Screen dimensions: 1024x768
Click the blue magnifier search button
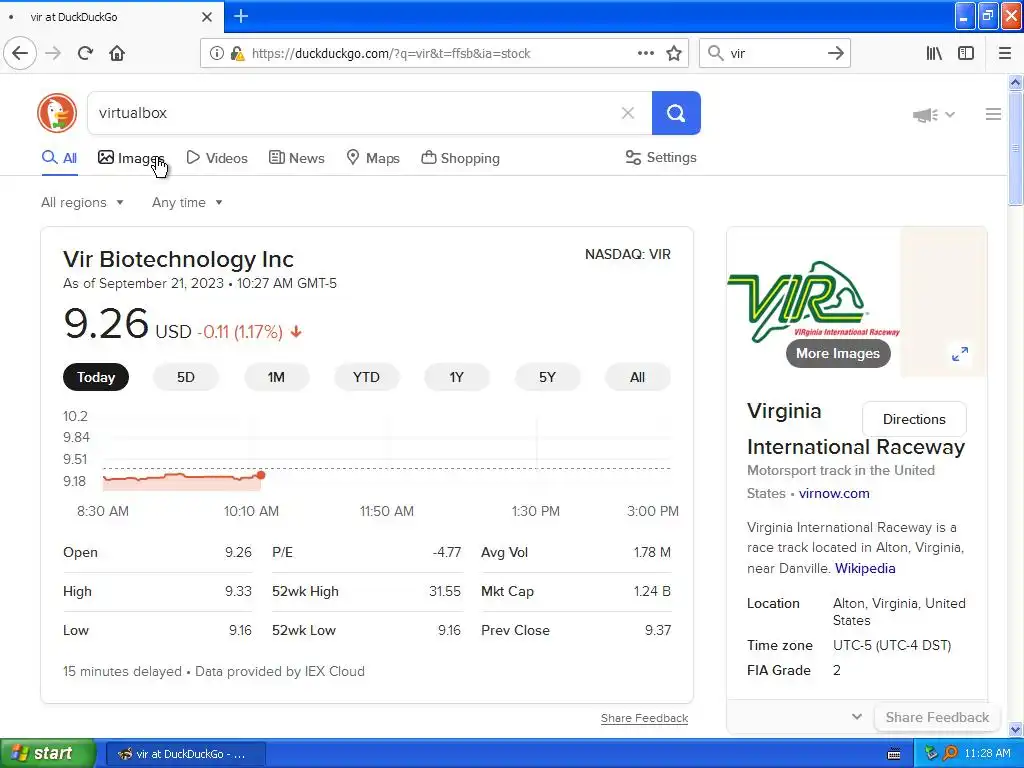(x=676, y=113)
